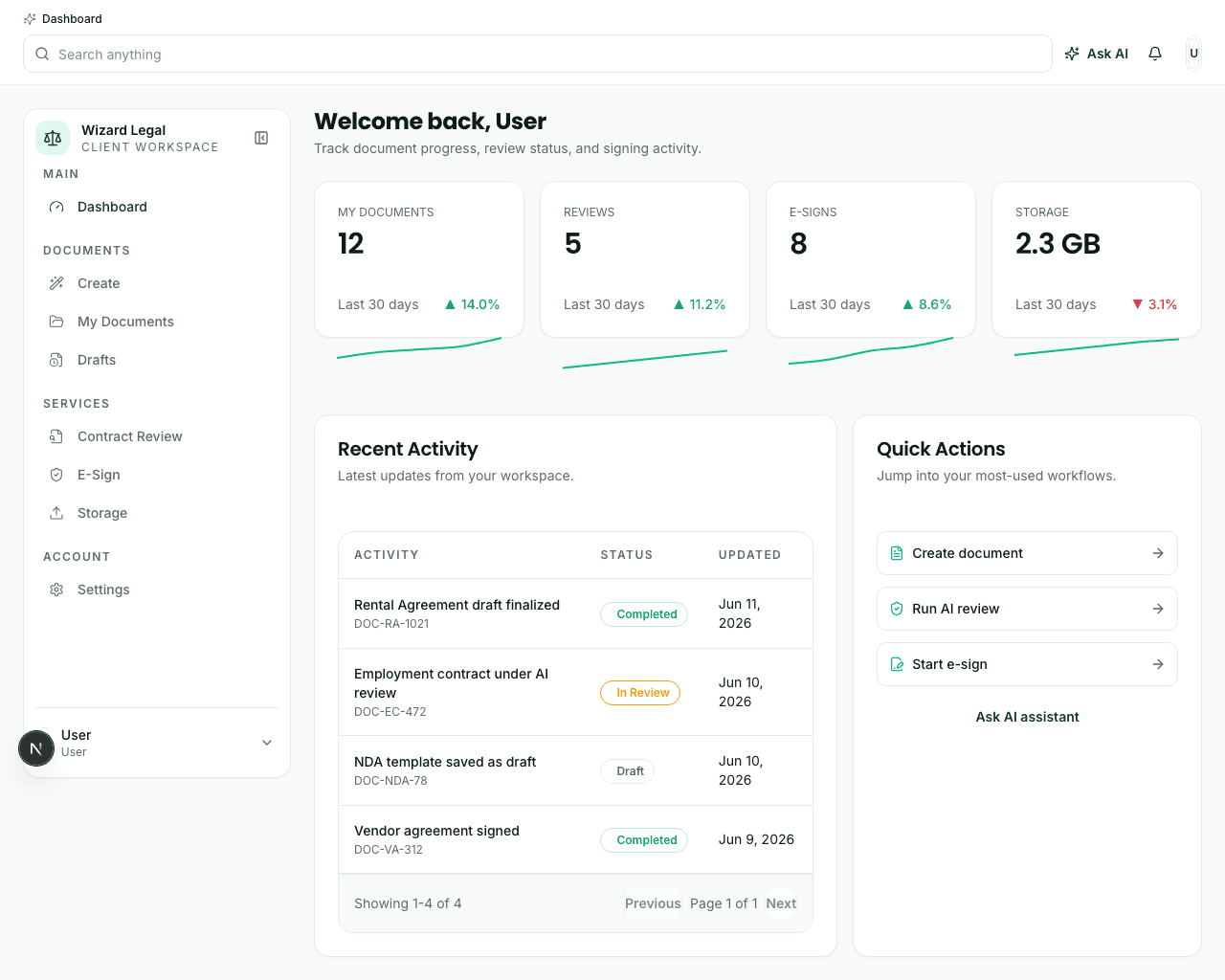This screenshot has height=980, width=1225.
Task: Click the Create document label
Action: pos(968,553)
